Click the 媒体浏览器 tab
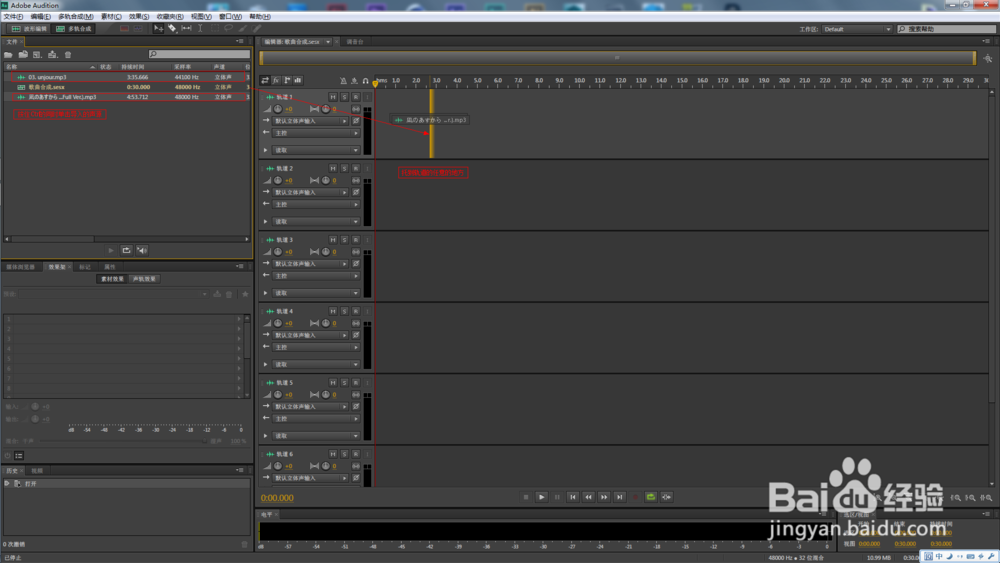Viewport: 1000px width, 563px height. point(20,267)
